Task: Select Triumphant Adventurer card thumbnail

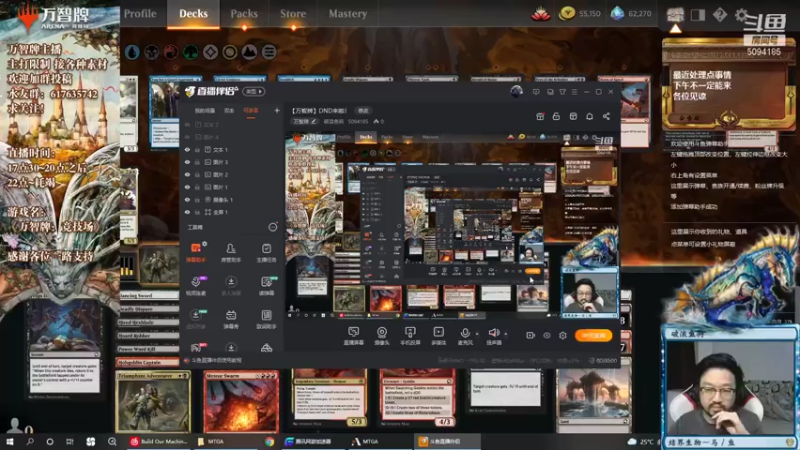Action: point(153,402)
